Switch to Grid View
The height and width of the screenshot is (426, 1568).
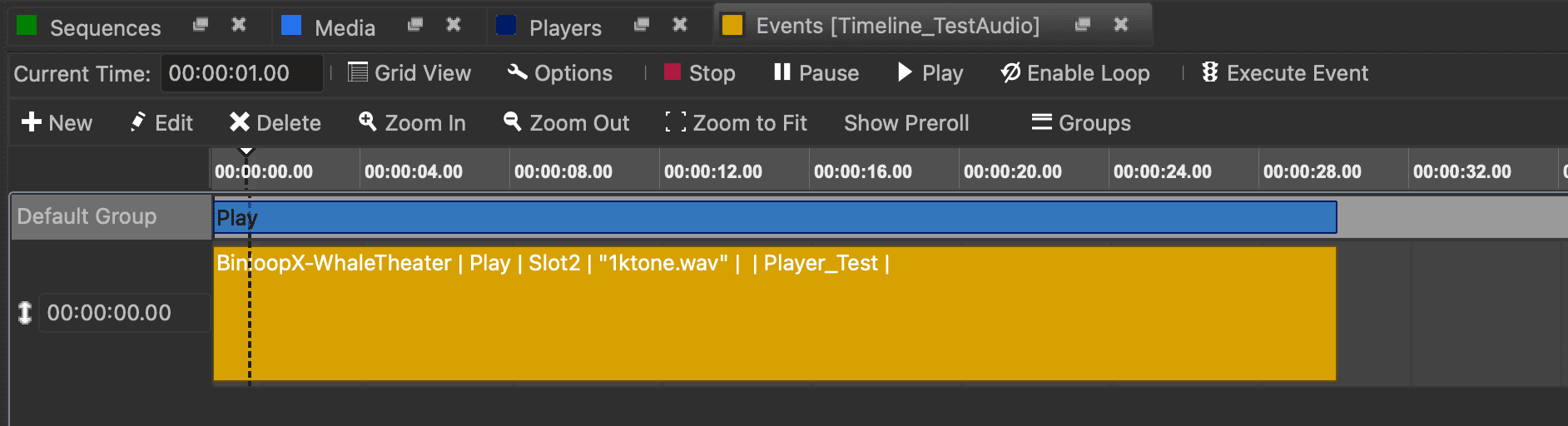(x=409, y=73)
